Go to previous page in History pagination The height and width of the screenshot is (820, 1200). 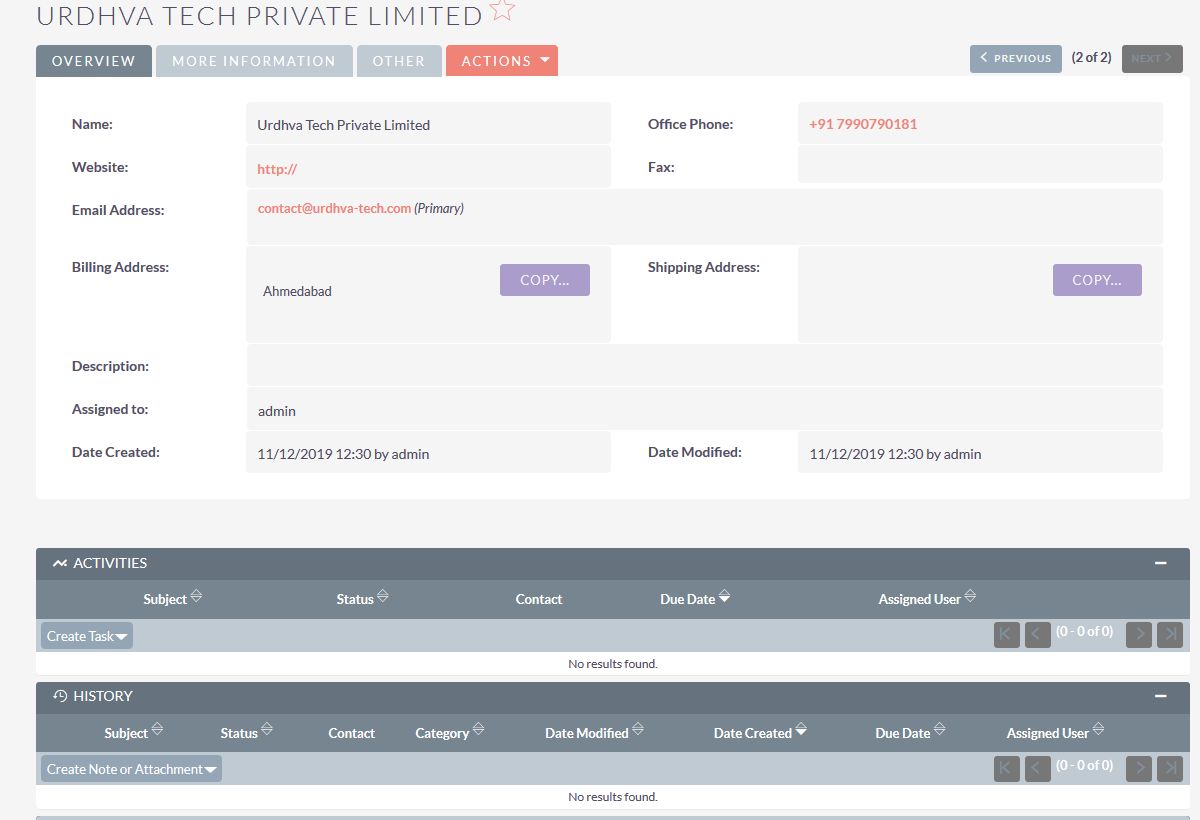[1038, 768]
